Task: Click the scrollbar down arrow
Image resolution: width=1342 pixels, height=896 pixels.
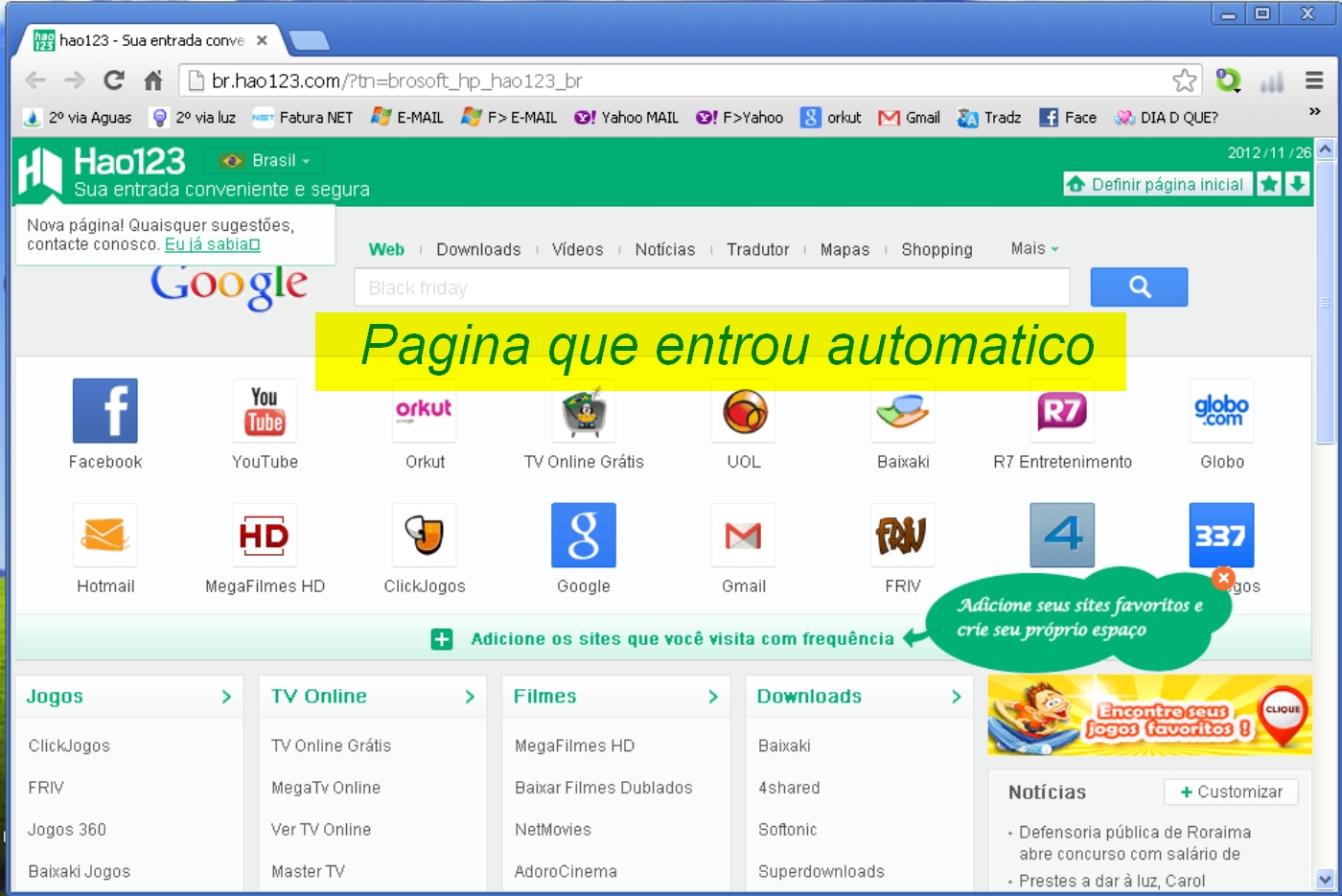Action: (1325, 879)
